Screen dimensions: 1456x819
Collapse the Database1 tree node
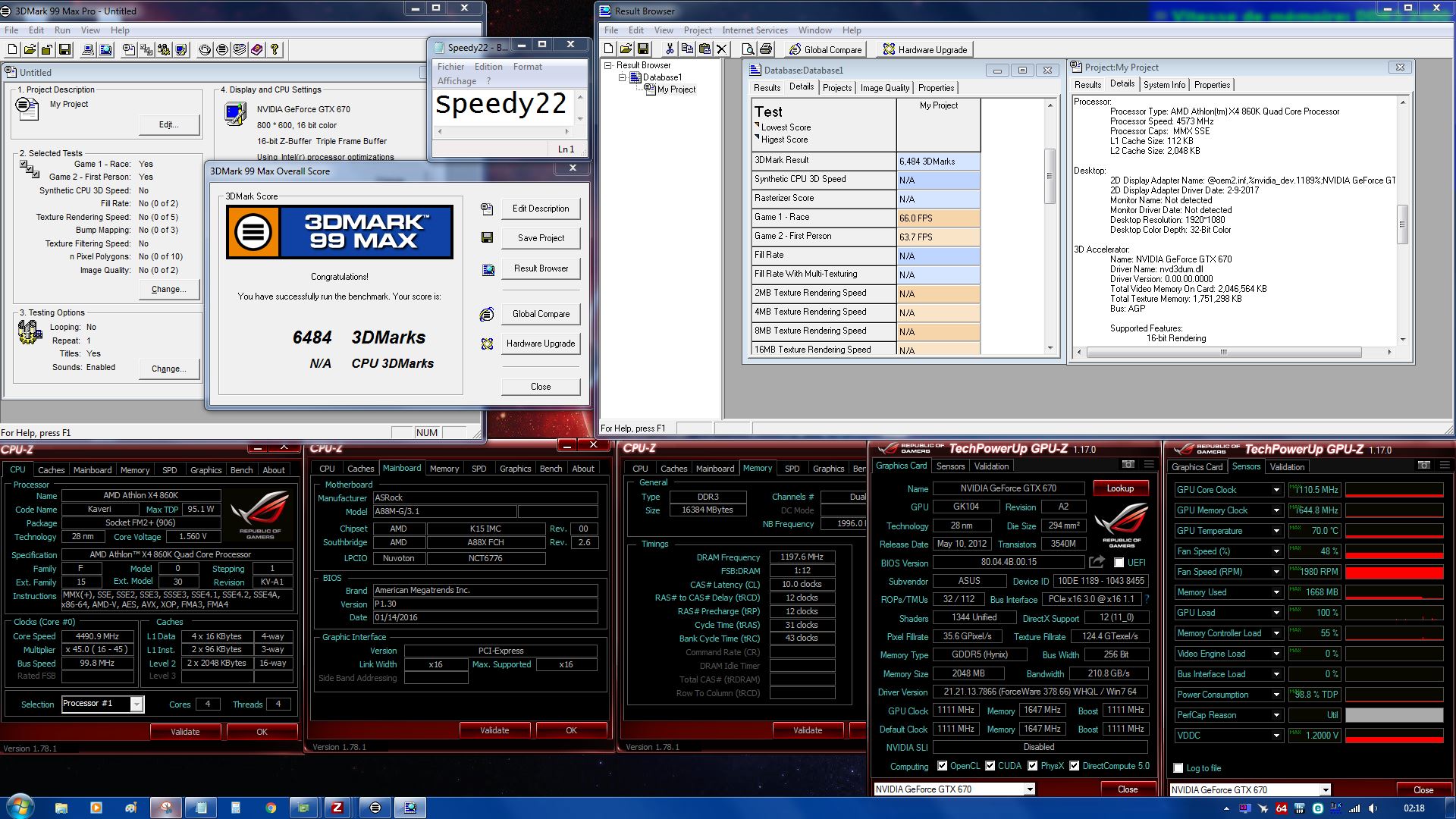(623, 77)
